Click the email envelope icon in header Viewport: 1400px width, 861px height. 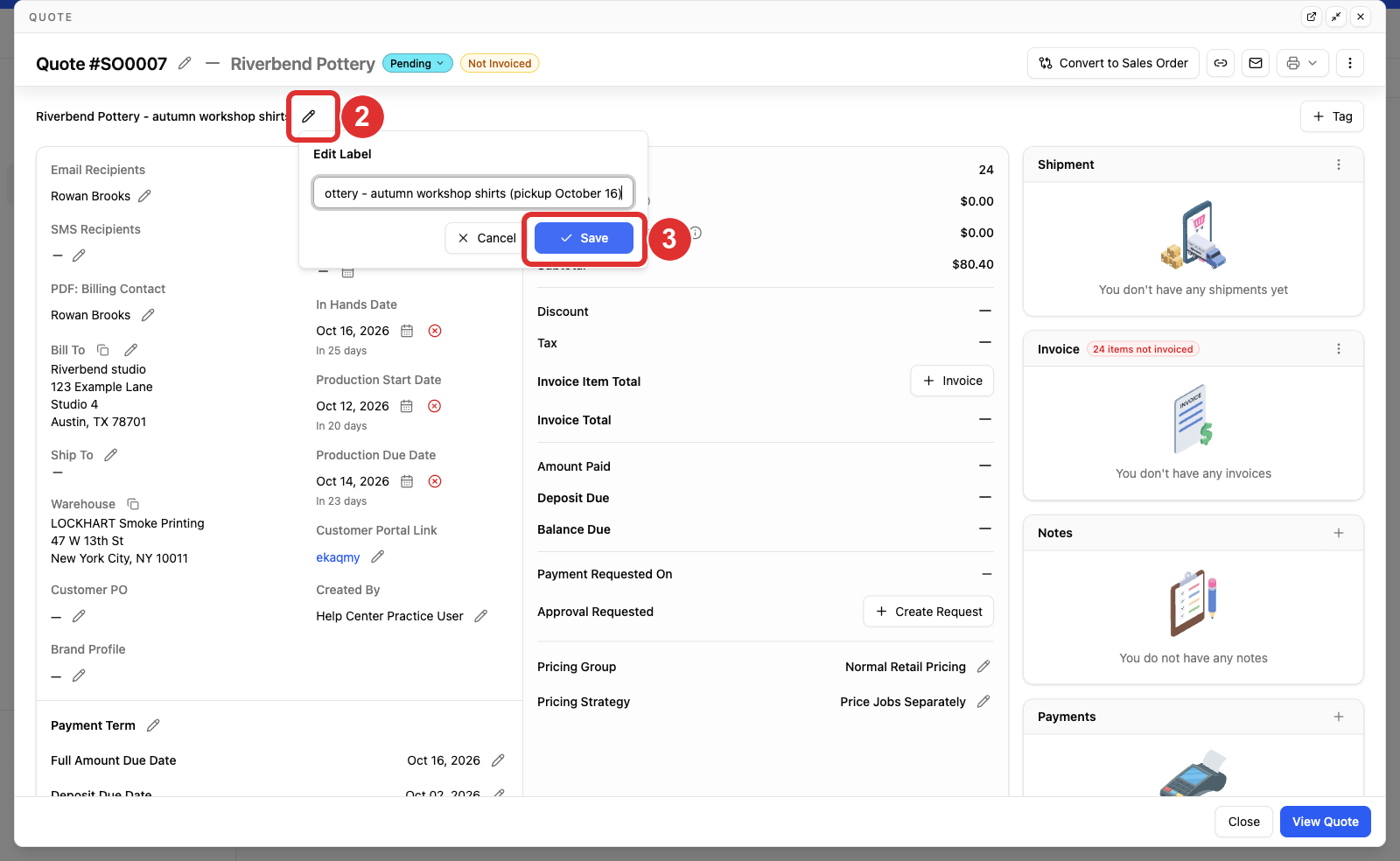coord(1256,63)
